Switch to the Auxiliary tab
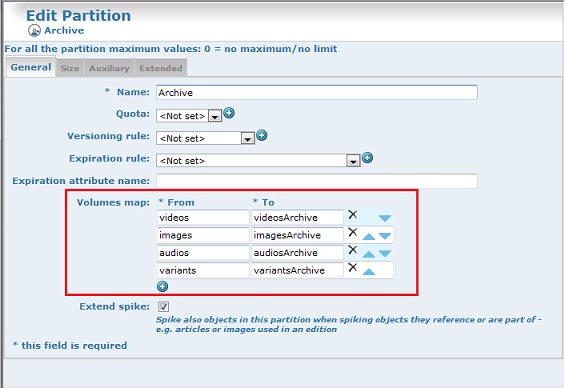Screen dimensions: 565x388 click(109, 68)
